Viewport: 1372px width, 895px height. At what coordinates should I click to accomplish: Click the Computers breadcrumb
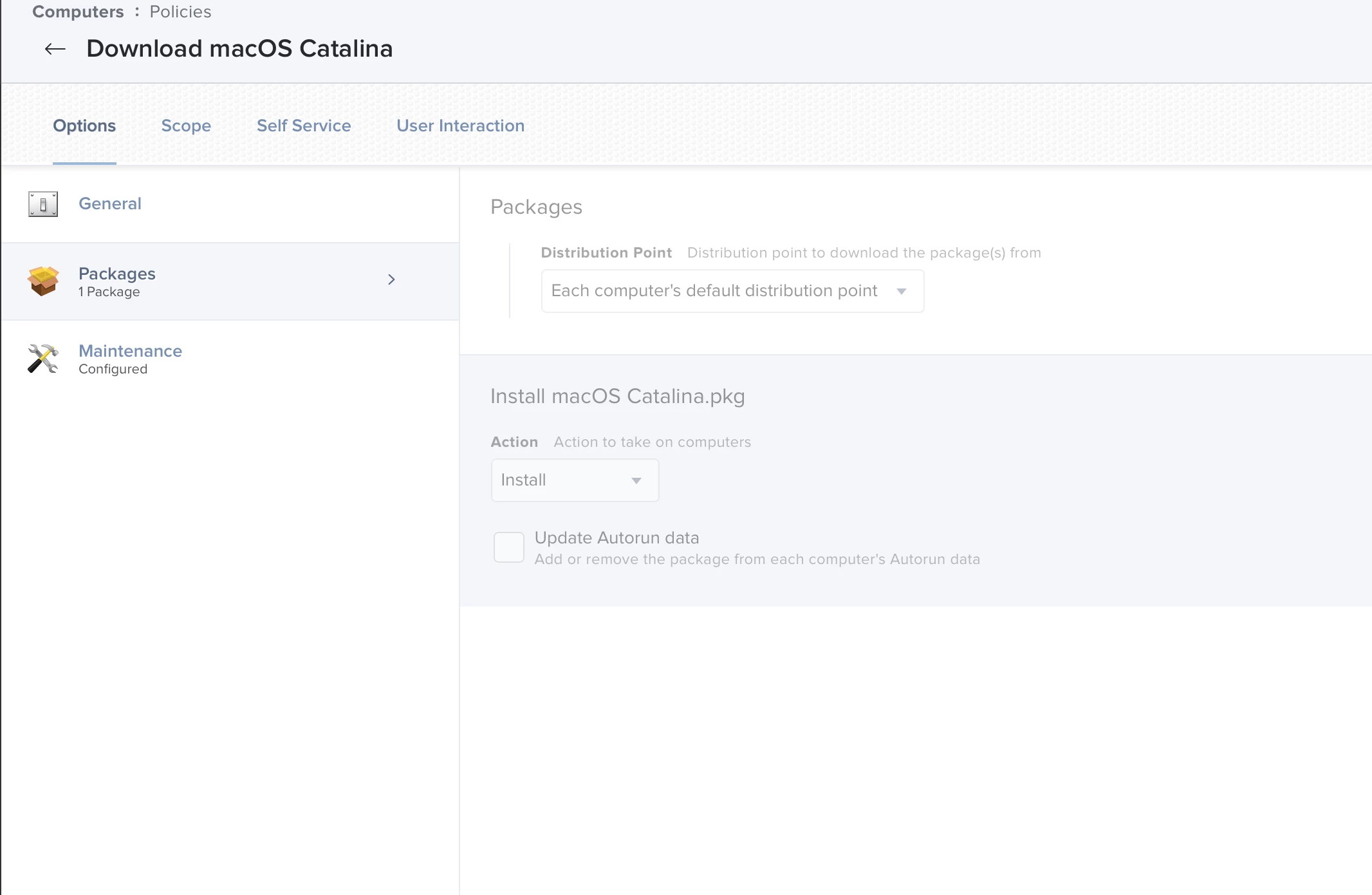click(78, 12)
